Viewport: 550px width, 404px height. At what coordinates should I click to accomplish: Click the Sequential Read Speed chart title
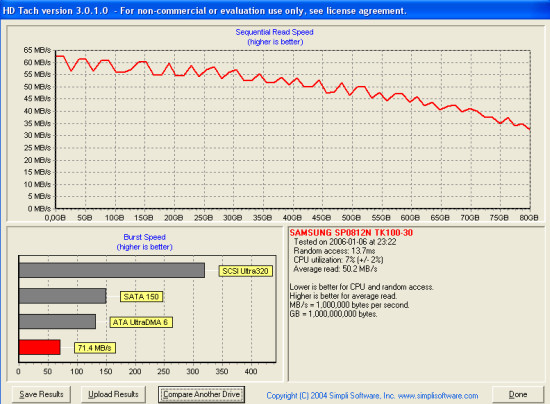coord(275,32)
